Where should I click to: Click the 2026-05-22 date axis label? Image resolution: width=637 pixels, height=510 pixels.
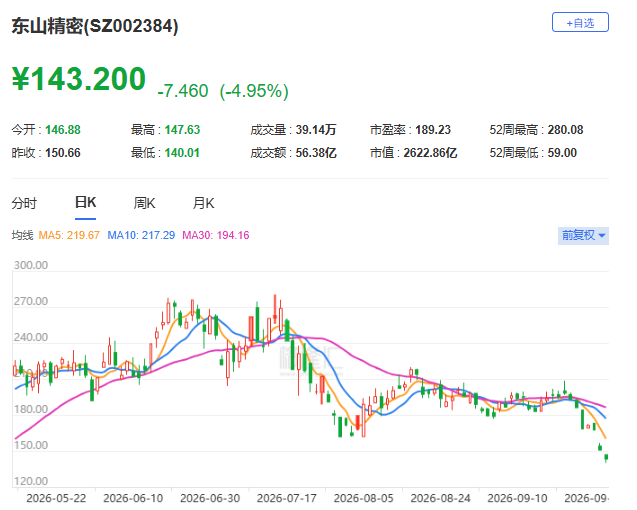click(x=56, y=498)
